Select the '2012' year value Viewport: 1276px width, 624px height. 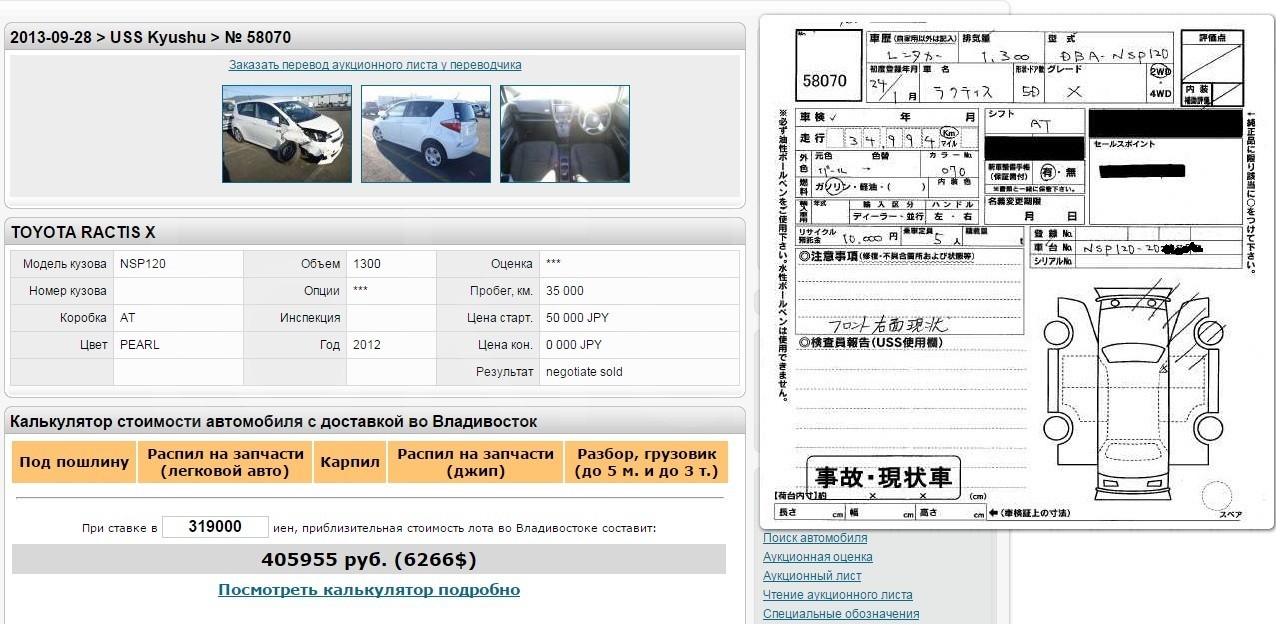pyautogui.click(x=367, y=345)
